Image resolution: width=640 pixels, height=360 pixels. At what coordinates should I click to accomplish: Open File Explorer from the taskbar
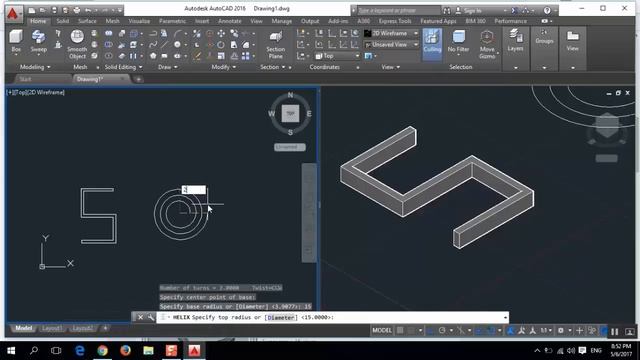click(148, 351)
